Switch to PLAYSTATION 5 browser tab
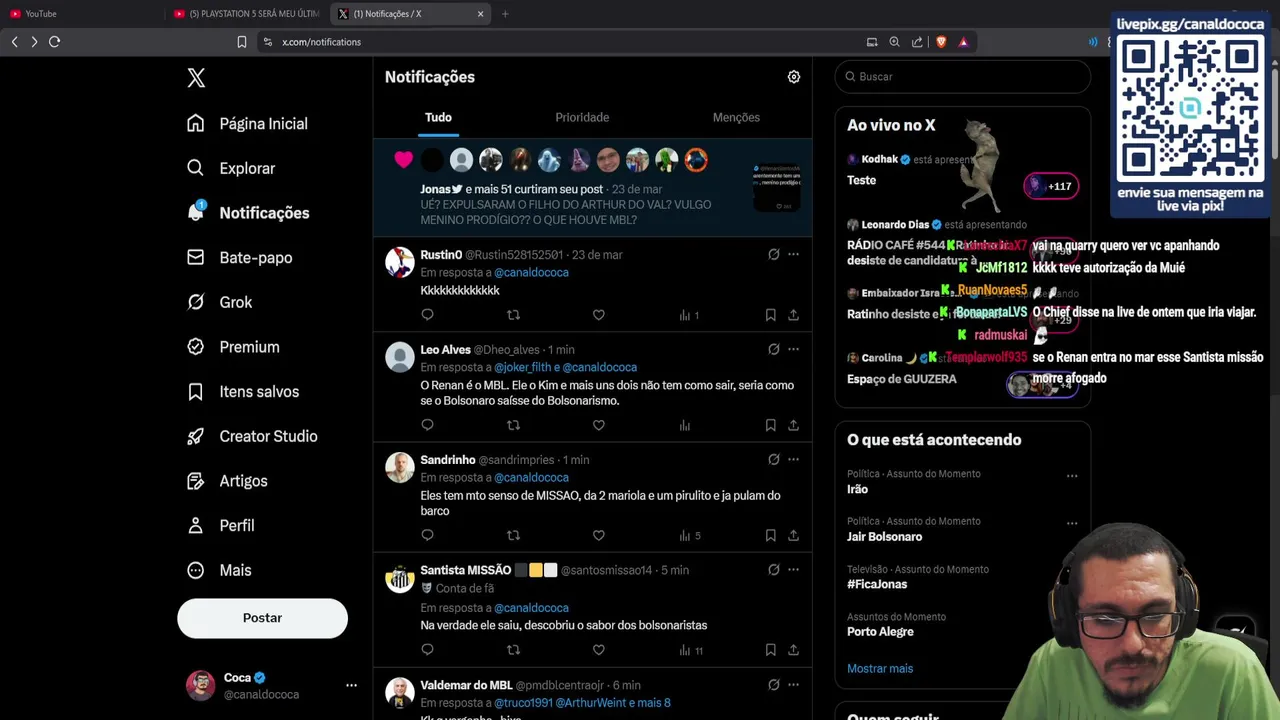The width and height of the screenshot is (1280, 720). click(x=247, y=14)
